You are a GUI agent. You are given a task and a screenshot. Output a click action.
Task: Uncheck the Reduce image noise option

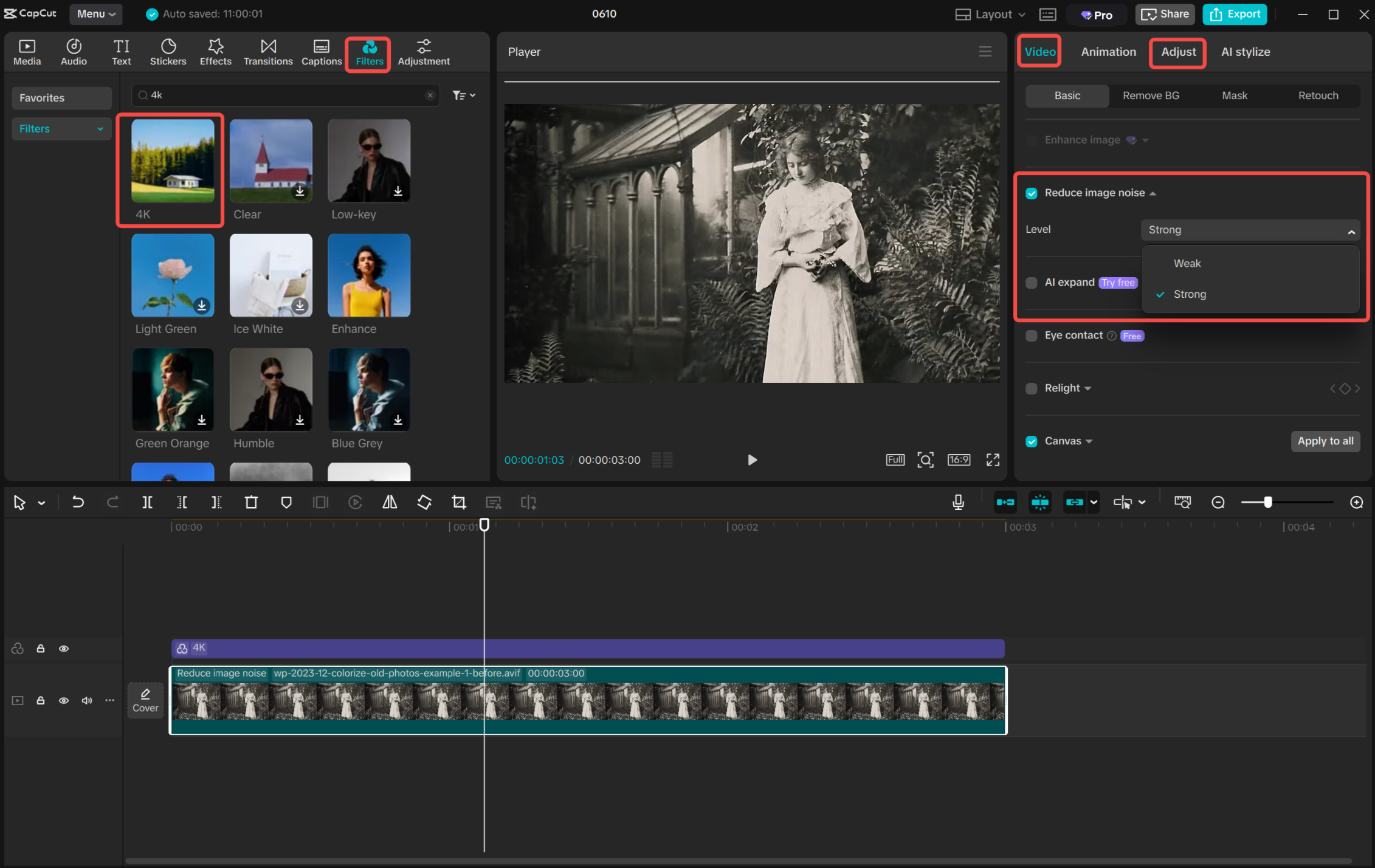tap(1032, 193)
